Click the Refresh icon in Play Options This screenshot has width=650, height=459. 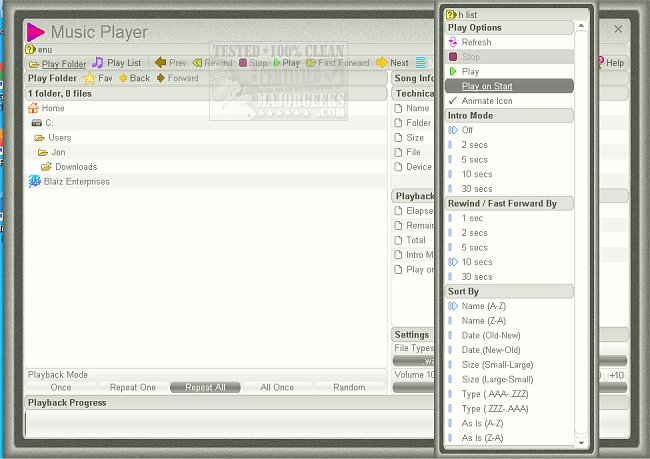coord(453,42)
